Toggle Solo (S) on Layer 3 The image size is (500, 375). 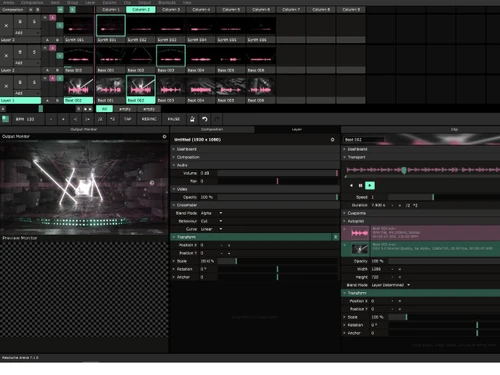click(34, 22)
